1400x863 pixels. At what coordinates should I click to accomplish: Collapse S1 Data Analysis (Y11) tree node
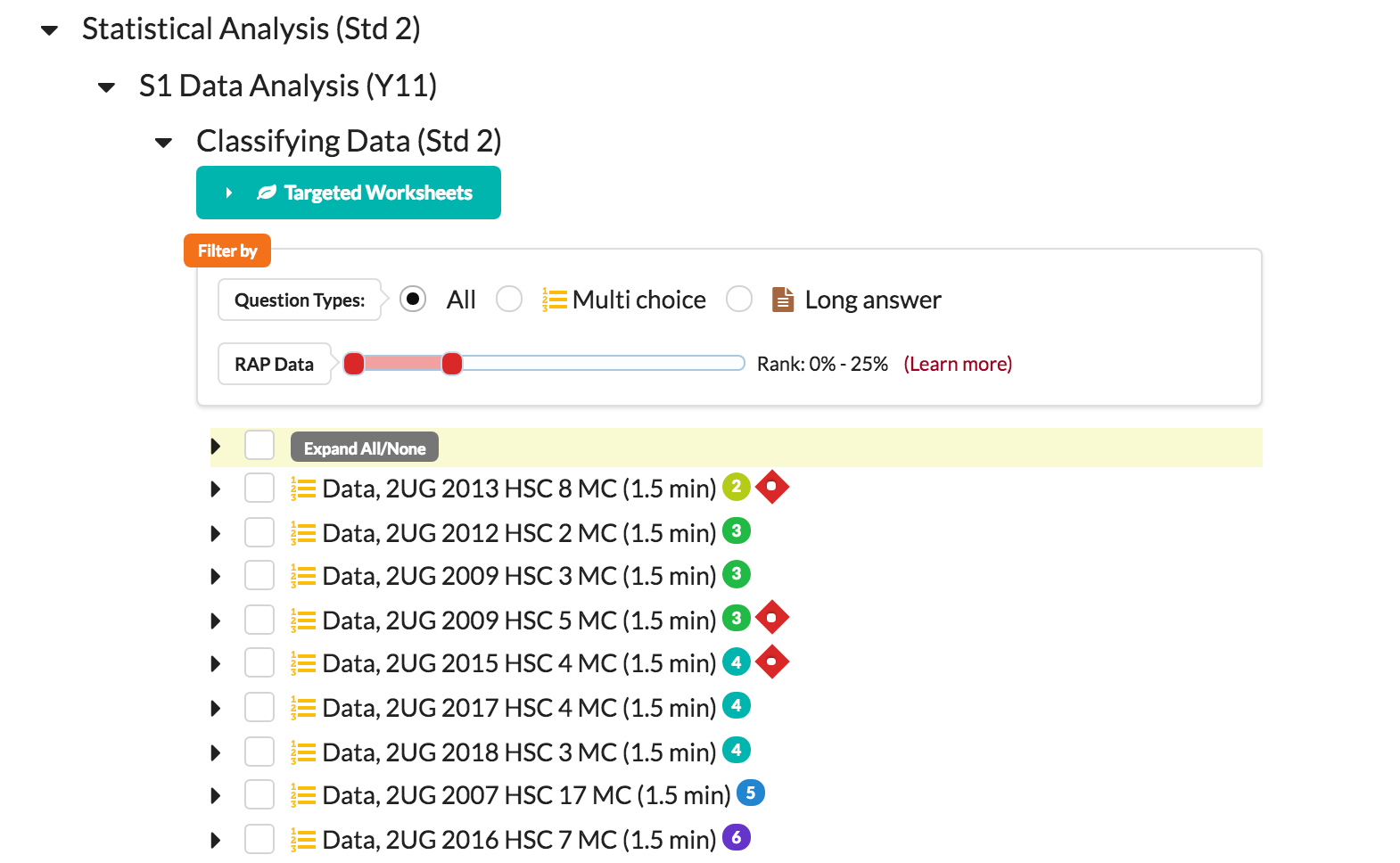(x=107, y=87)
